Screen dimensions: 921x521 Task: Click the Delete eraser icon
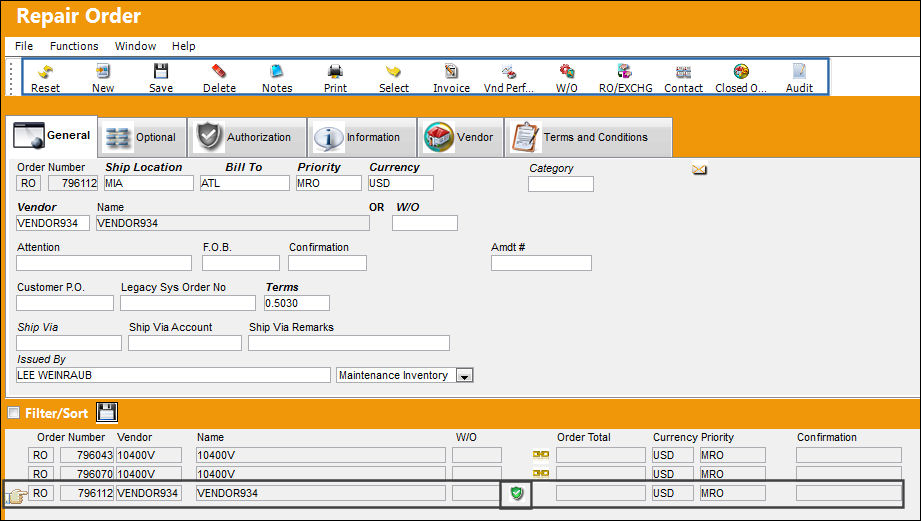219,72
